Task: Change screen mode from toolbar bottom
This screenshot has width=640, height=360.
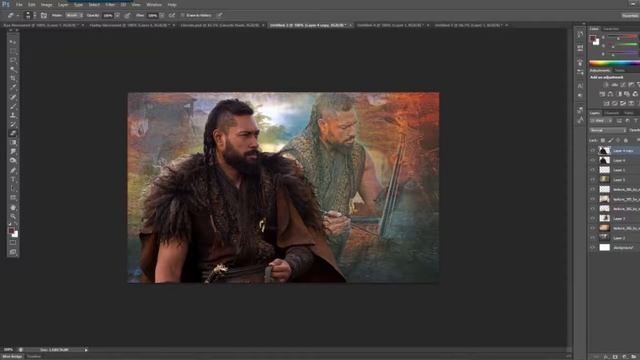Action: pos(13,252)
